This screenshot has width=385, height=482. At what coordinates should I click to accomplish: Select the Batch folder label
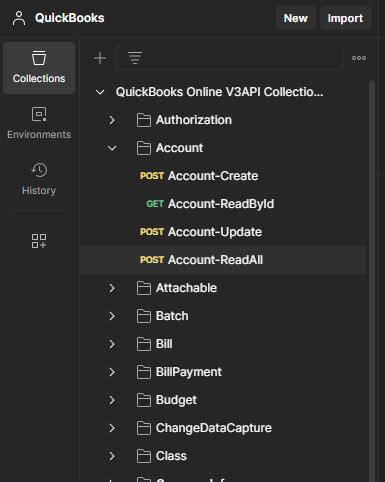pos(172,316)
